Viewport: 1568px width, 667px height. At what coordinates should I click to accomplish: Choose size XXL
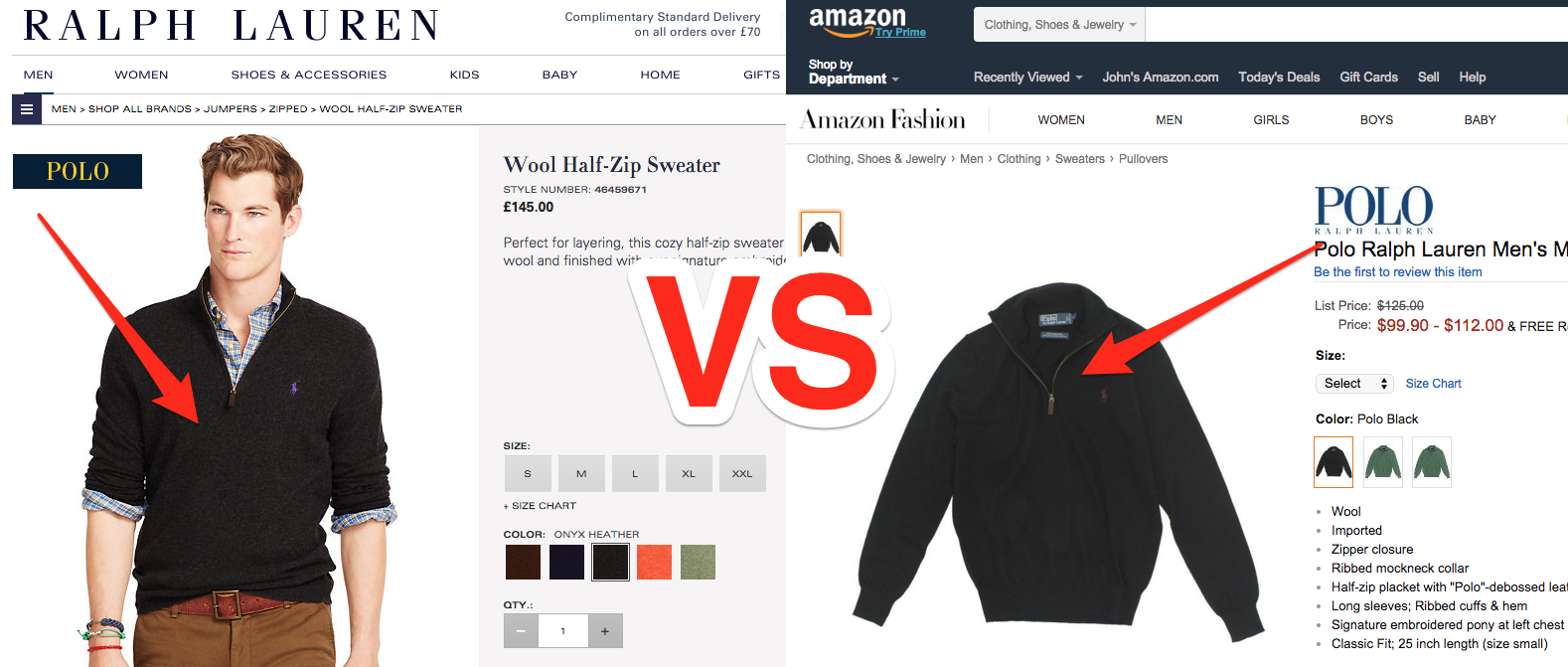tap(742, 474)
